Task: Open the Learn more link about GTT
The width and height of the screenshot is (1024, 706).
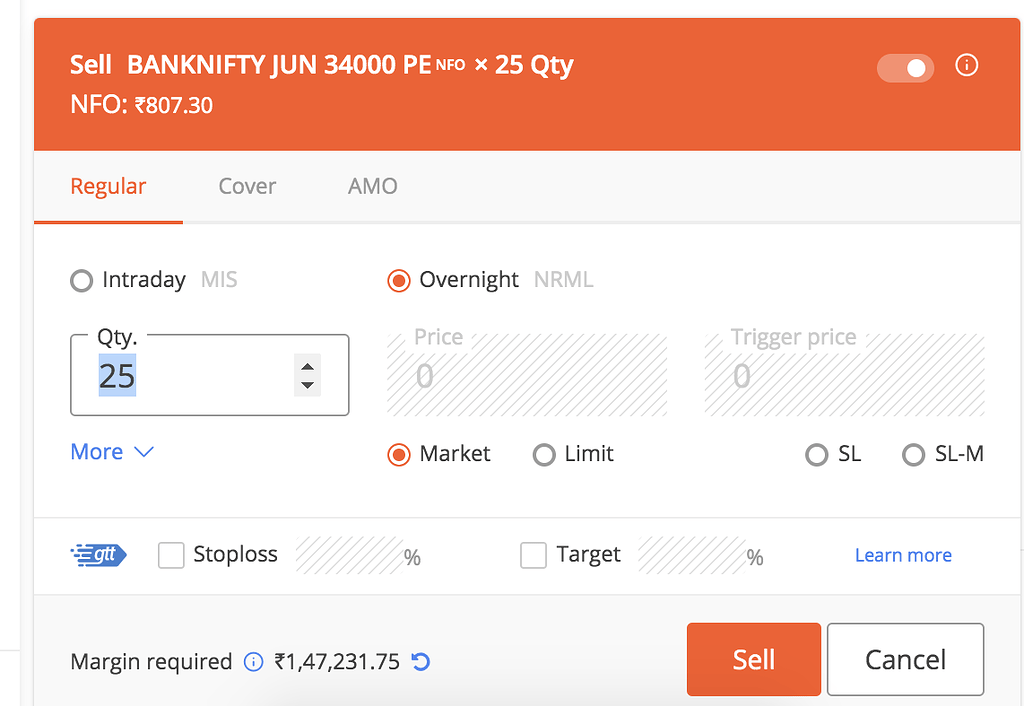Action: pyautogui.click(x=903, y=554)
